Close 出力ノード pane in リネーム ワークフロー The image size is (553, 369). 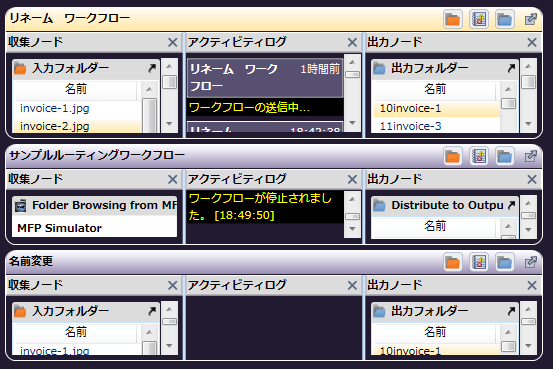532,42
